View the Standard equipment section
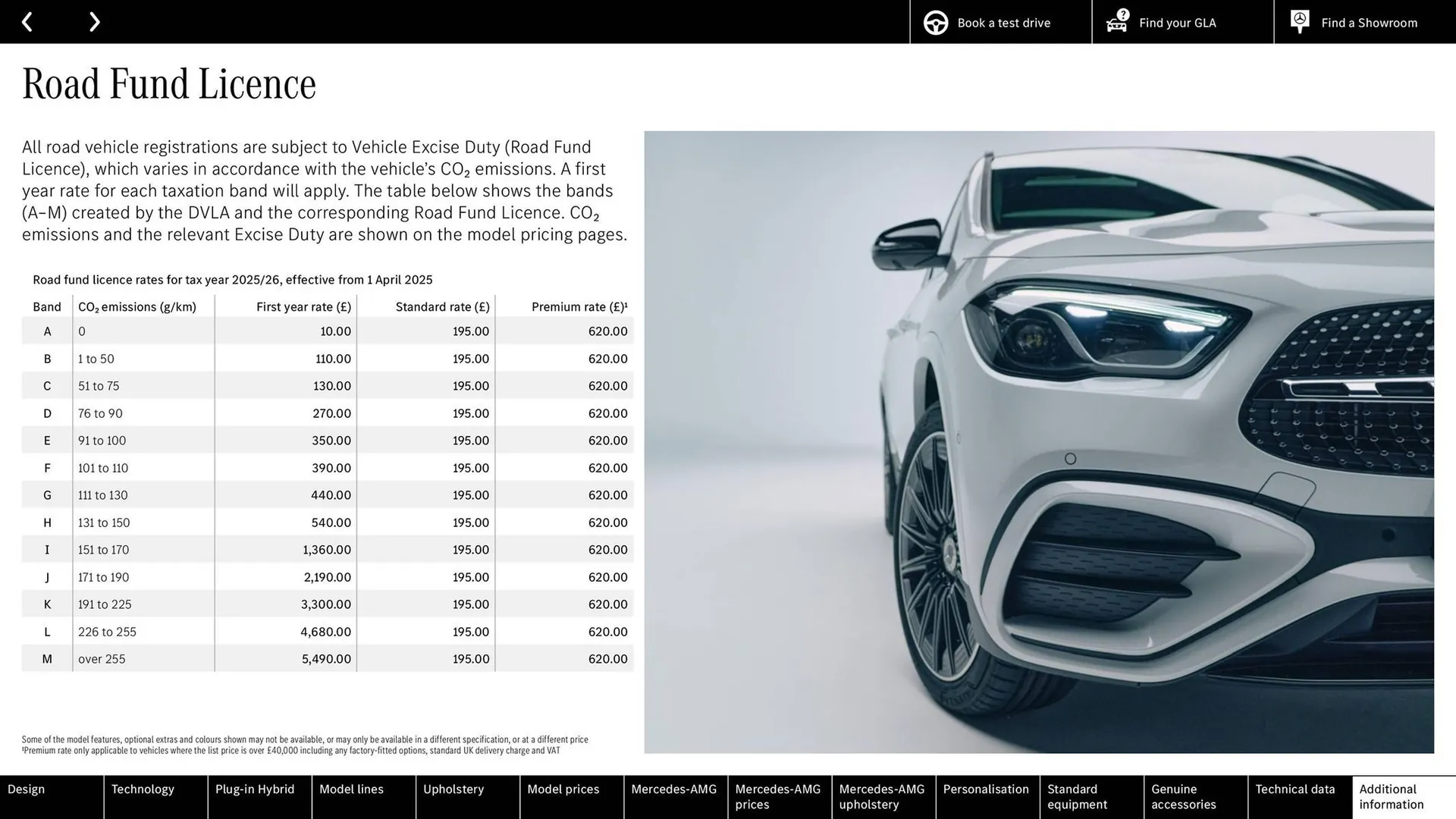Screen dimensions: 1456x819 [x=1078, y=796]
